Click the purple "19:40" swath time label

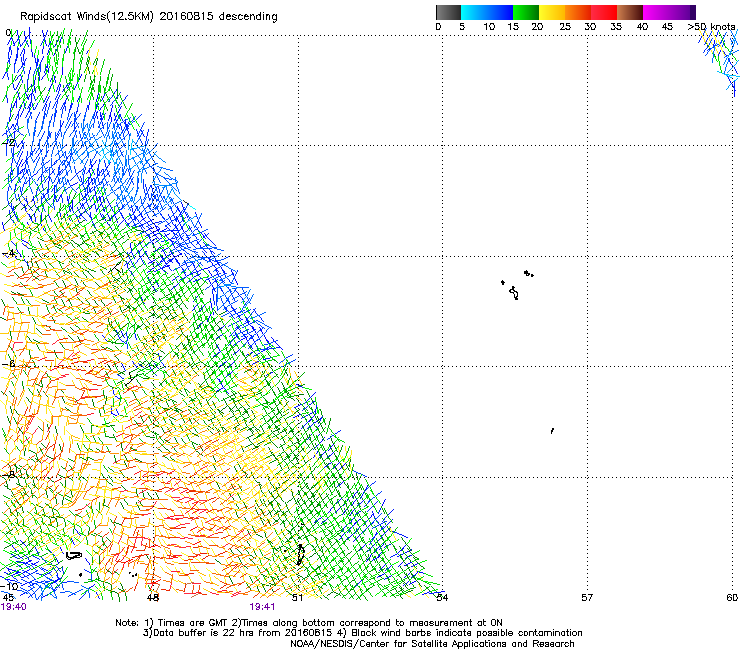point(14,607)
